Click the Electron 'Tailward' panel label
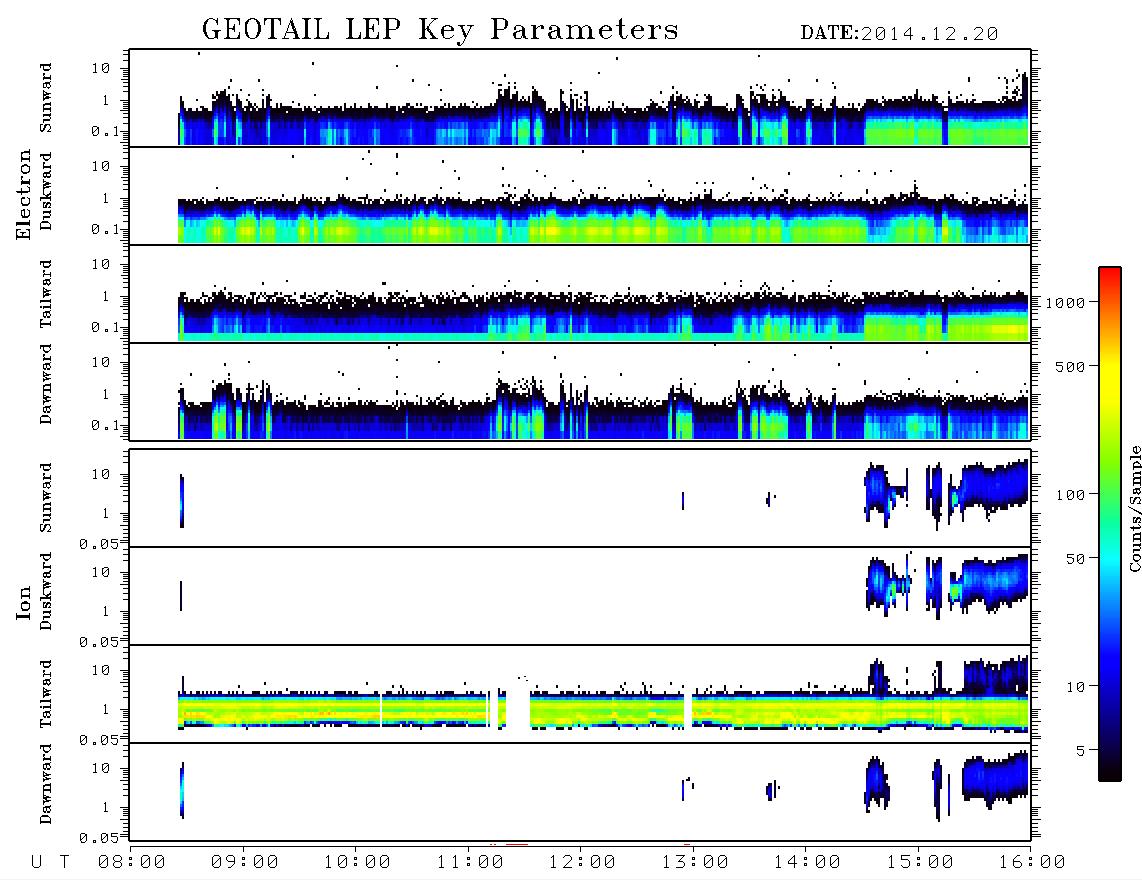This screenshot has height=880, width=1142. pos(46,294)
